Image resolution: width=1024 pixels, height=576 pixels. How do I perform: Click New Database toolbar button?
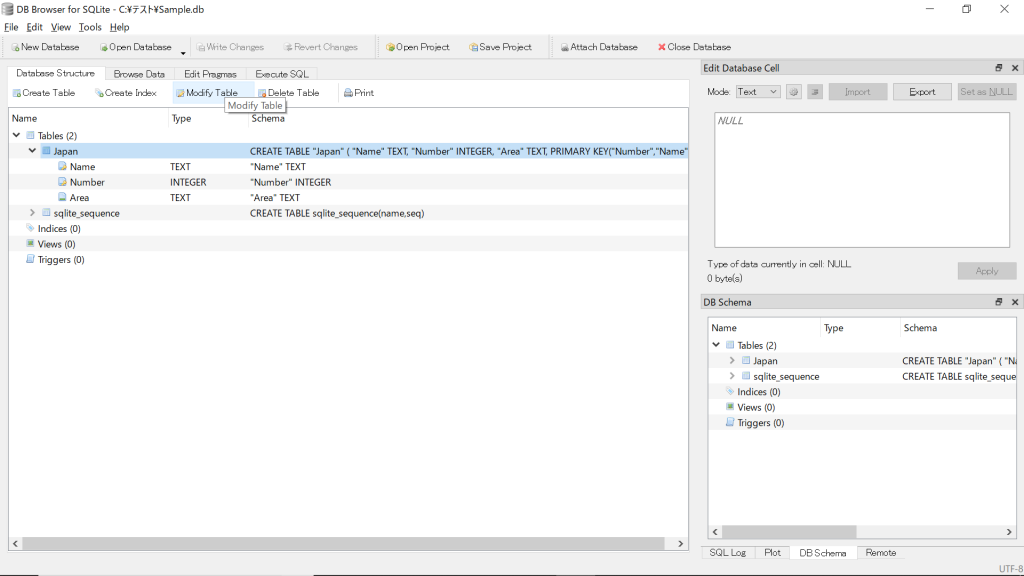[x=45, y=47]
